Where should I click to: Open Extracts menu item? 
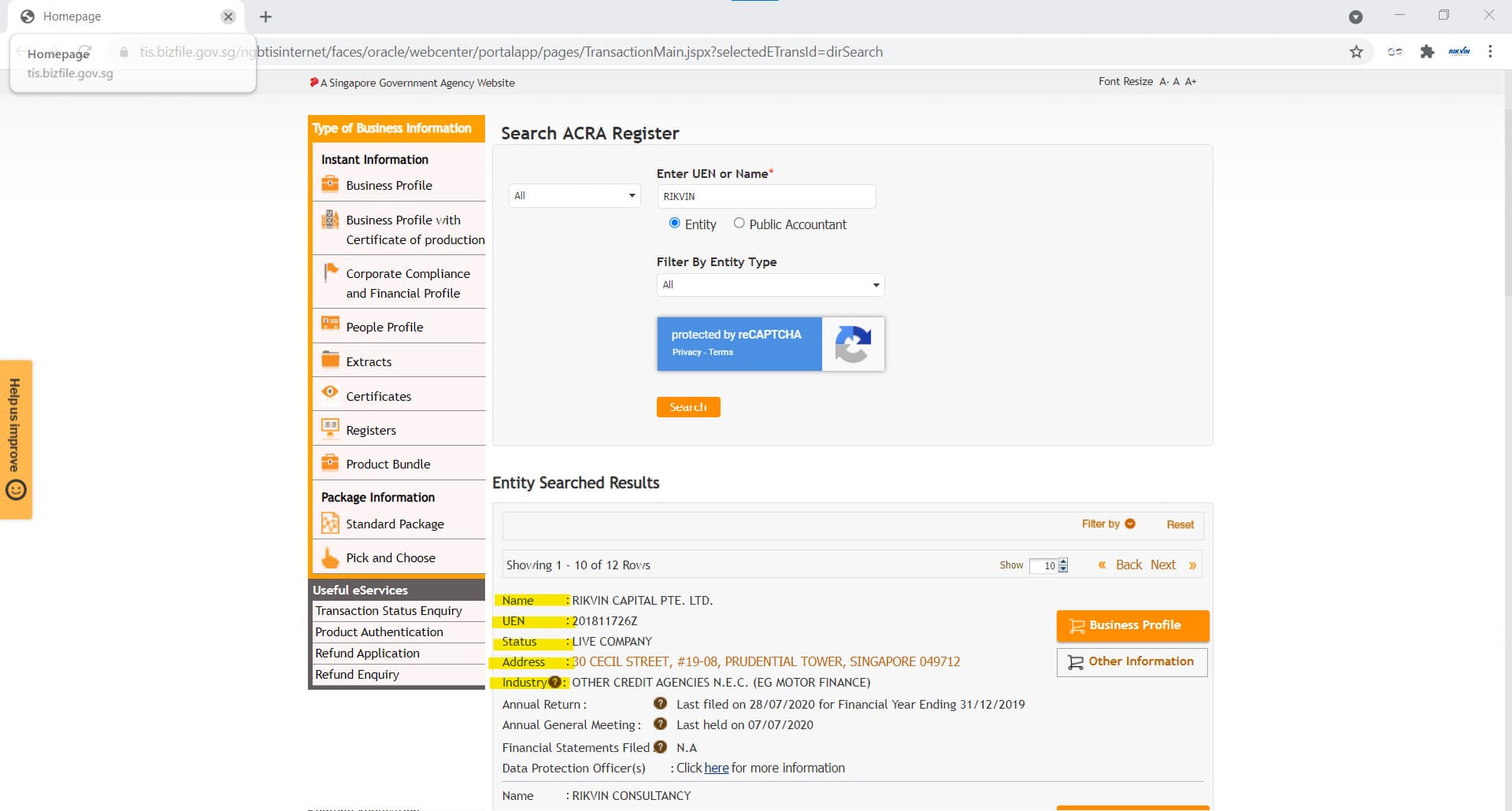[x=369, y=361]
